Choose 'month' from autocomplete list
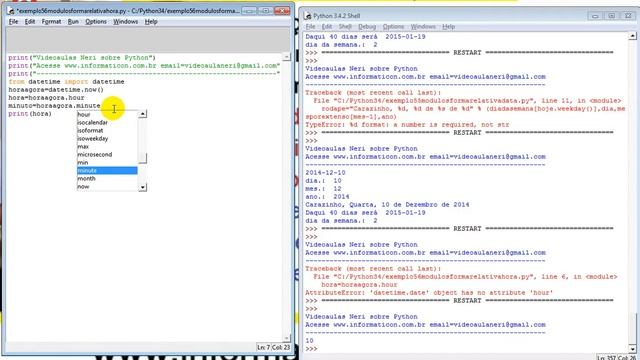Image resolution: width=640 pixels, height=360 pixels. click(x=107, y=178)
